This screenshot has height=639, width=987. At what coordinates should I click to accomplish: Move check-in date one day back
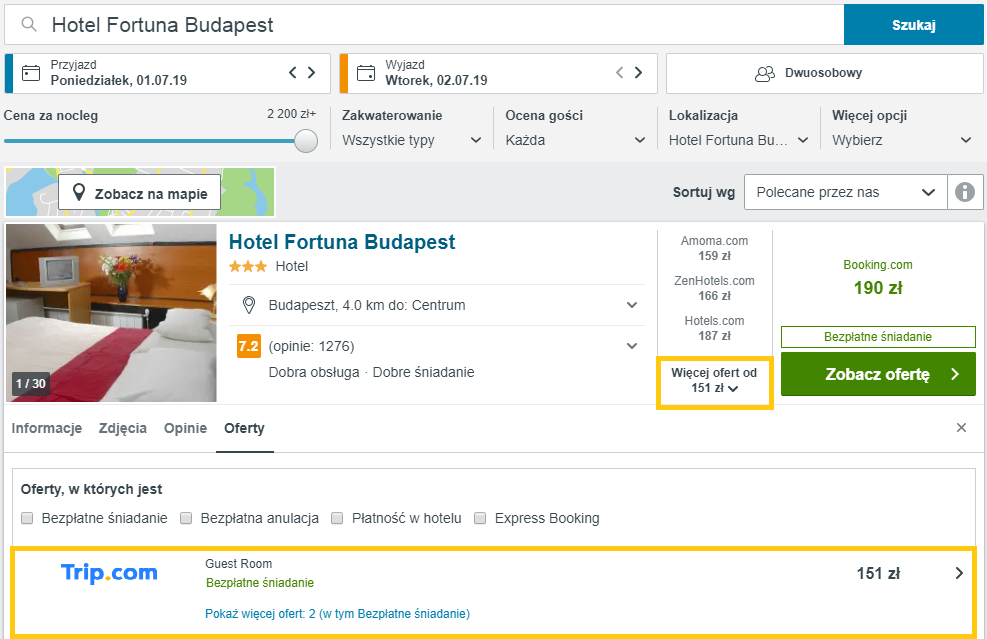click(x=293, y=72)
